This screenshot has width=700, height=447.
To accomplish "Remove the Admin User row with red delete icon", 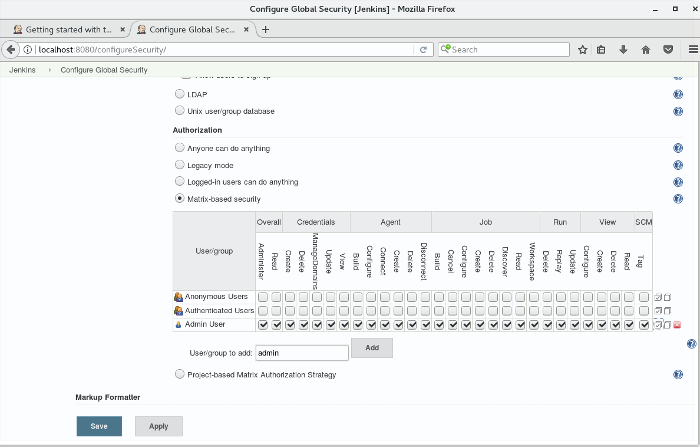I will tap(677, 325).
